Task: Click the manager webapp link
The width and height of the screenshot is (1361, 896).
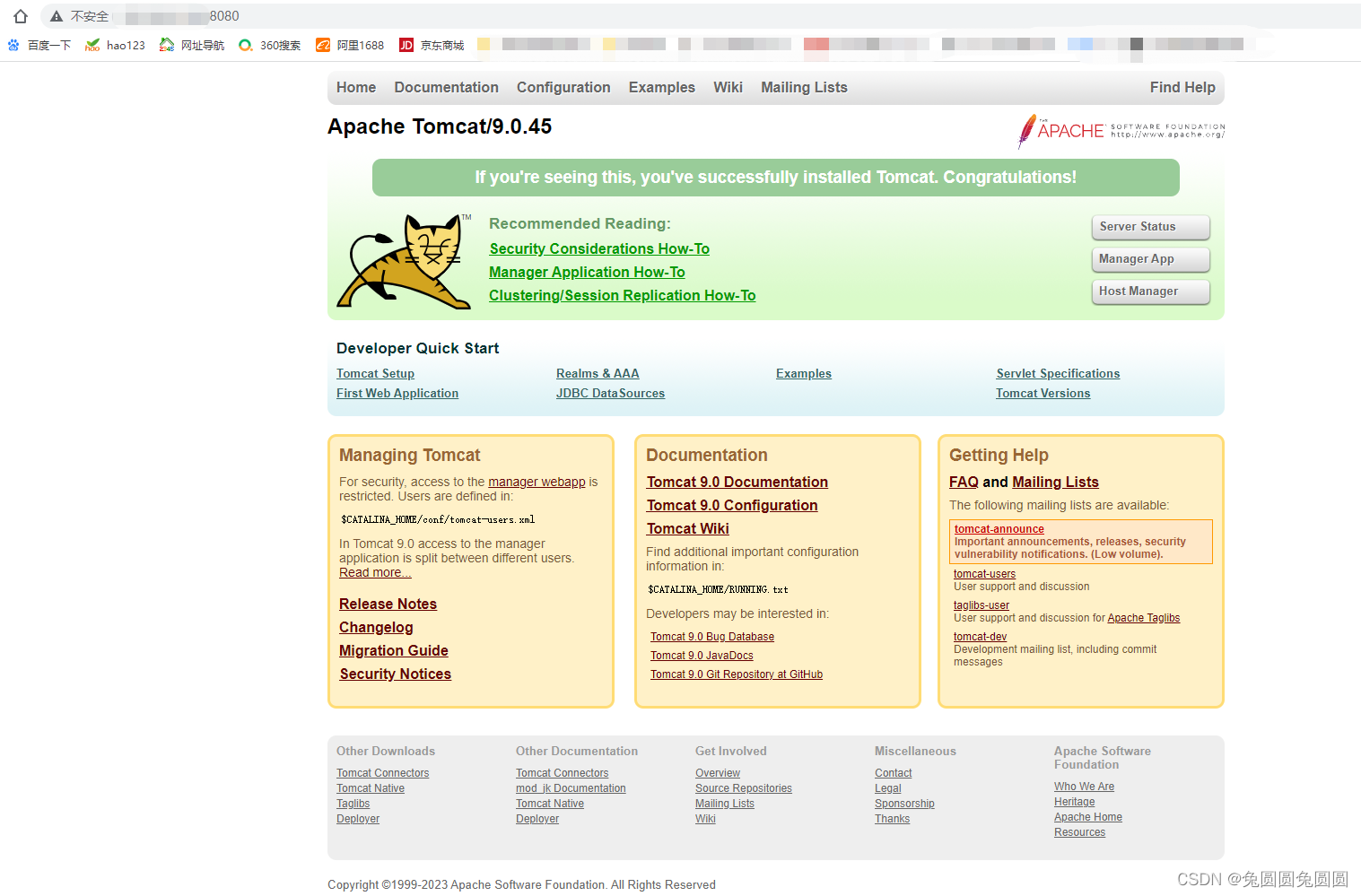Action: click(537, 482)
